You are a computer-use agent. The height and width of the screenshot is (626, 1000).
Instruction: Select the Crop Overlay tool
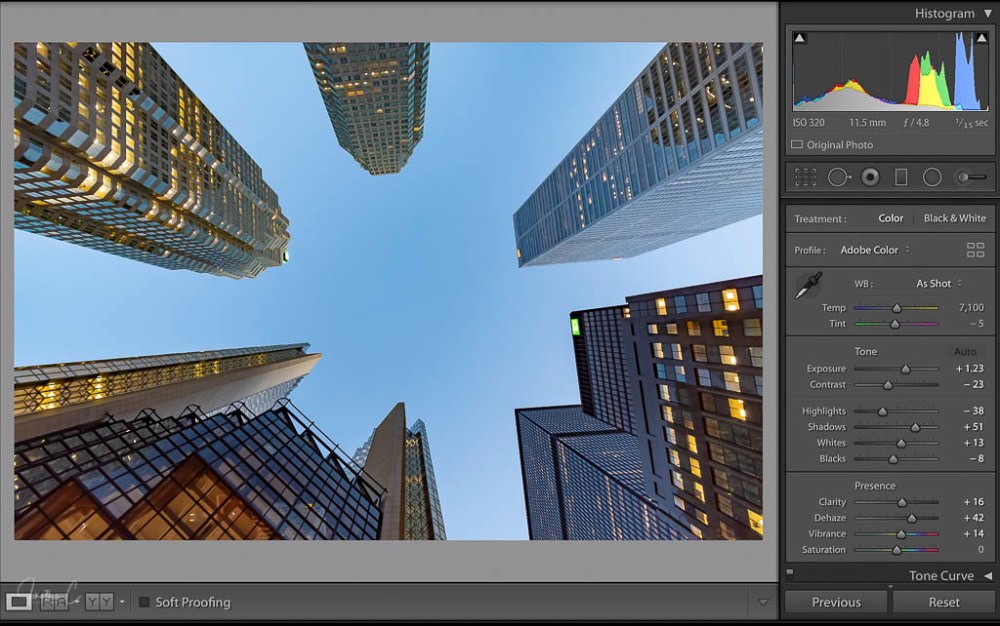[x=805, y=177]
